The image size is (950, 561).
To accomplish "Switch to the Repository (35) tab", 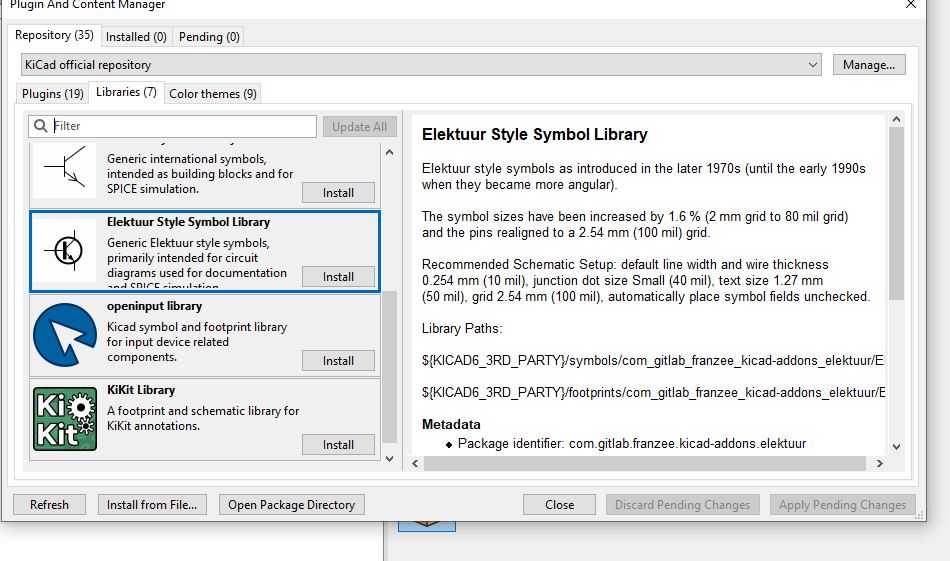I will pos(54,35).
